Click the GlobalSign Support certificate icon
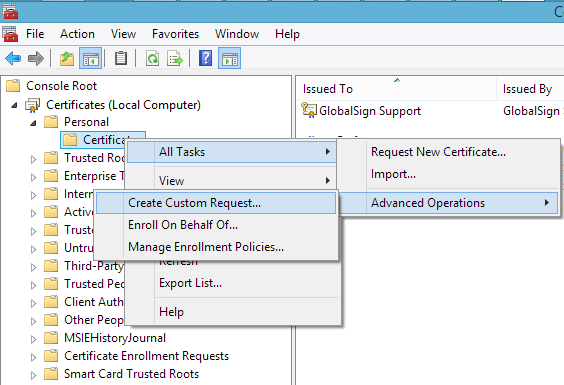Viewport: 564px width, 385px height. coord(309,110)
